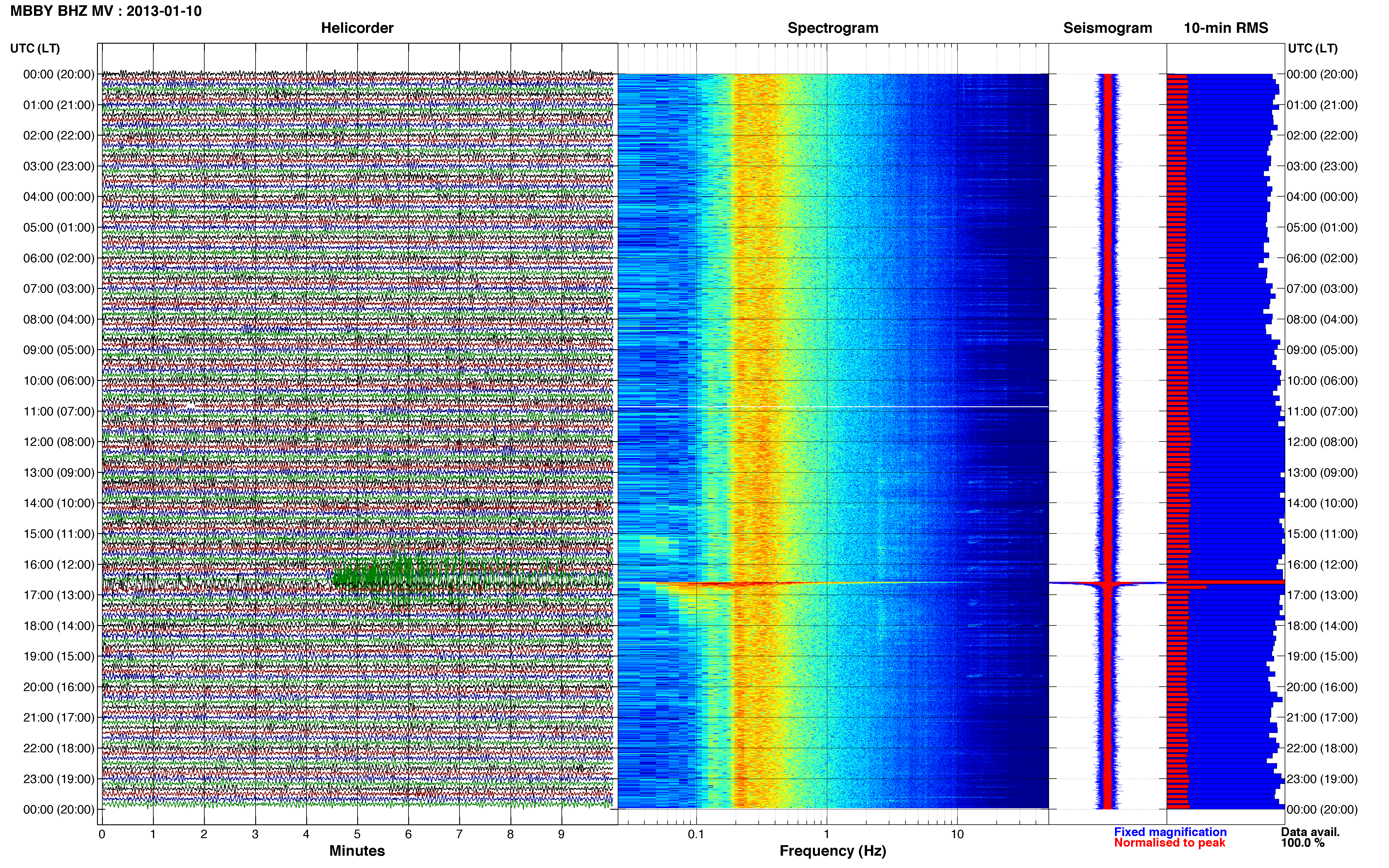Click Minutes axis tick 3
Viewport: 1389px width, 868px height.
pyautogui.click(x=255, y=834)
